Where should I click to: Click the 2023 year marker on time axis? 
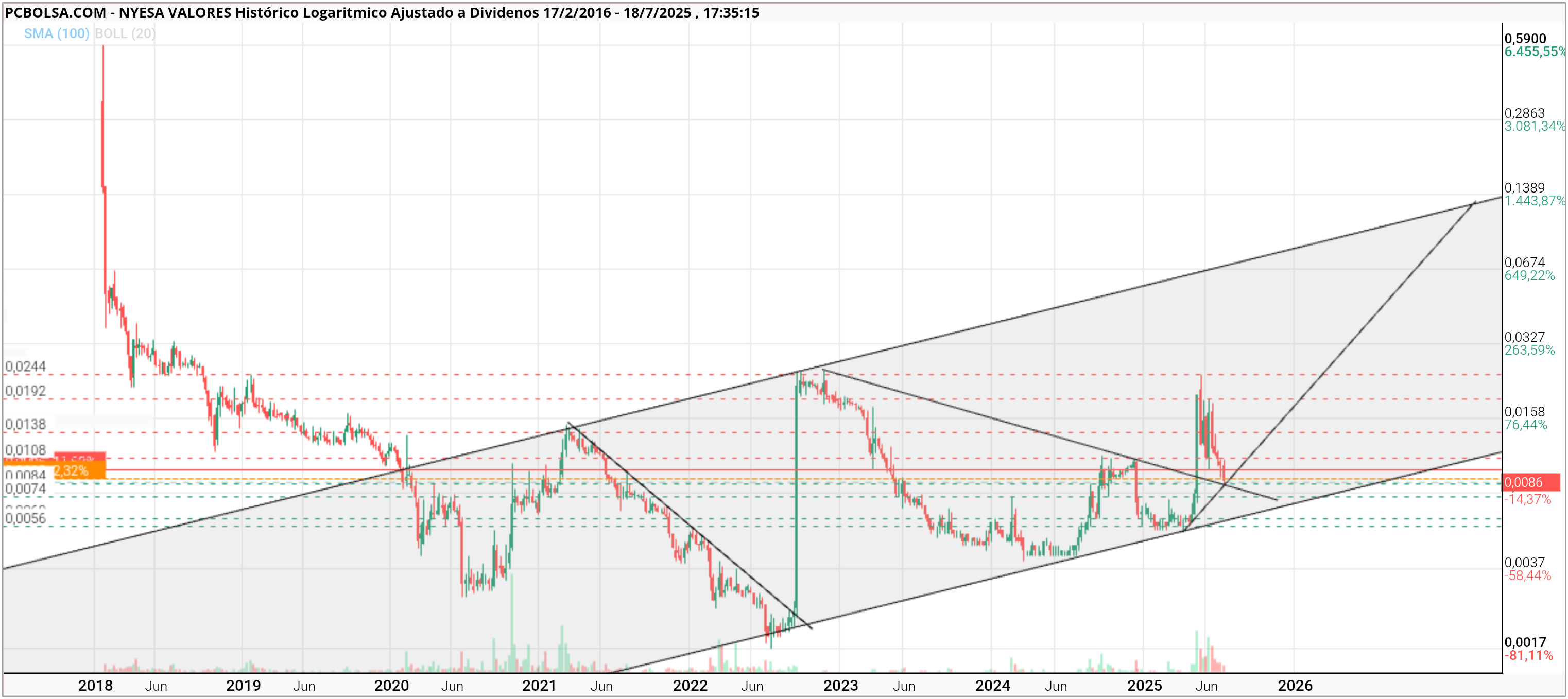click(840, 686)
